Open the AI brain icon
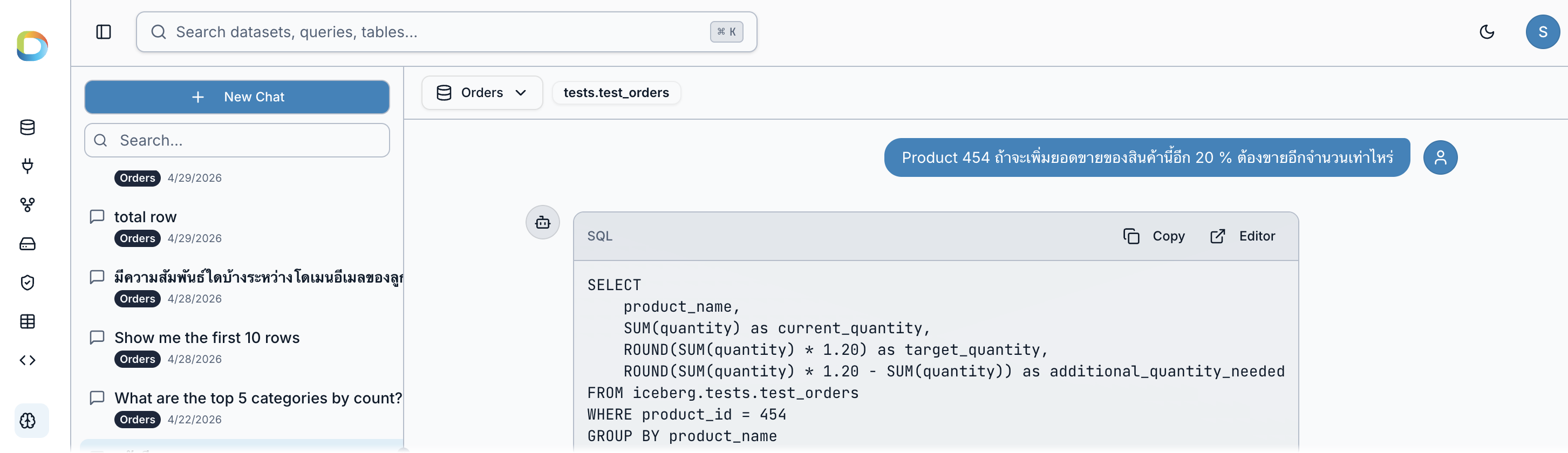The width and height of the screenshot is (1568, 453). pos(28,421)
